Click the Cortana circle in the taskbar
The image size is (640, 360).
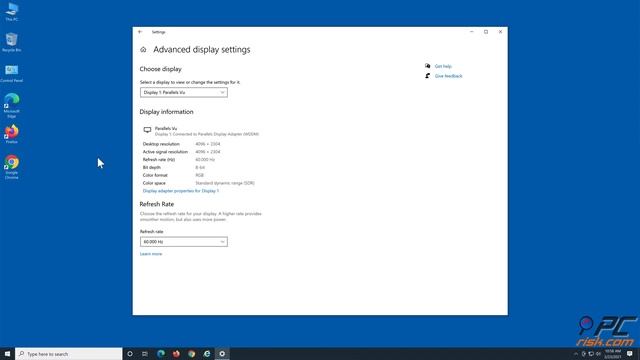click(130, 354)
